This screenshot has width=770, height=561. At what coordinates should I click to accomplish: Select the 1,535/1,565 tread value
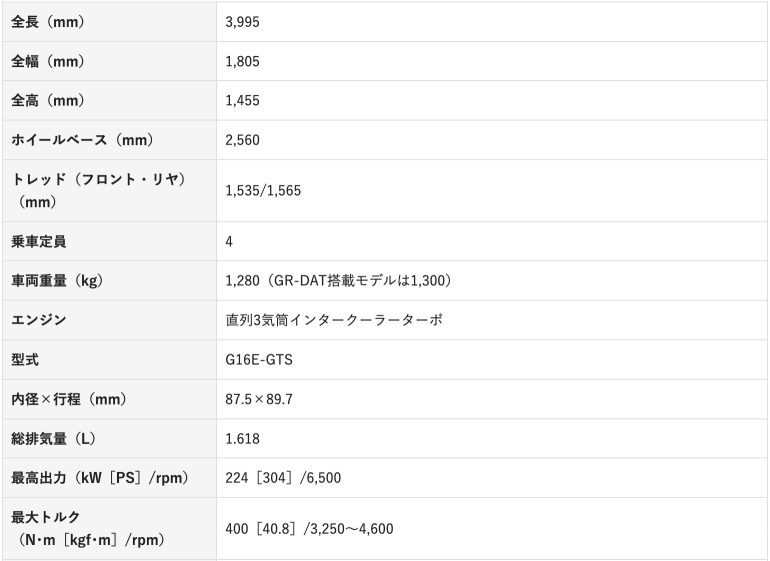pos(263,190)
